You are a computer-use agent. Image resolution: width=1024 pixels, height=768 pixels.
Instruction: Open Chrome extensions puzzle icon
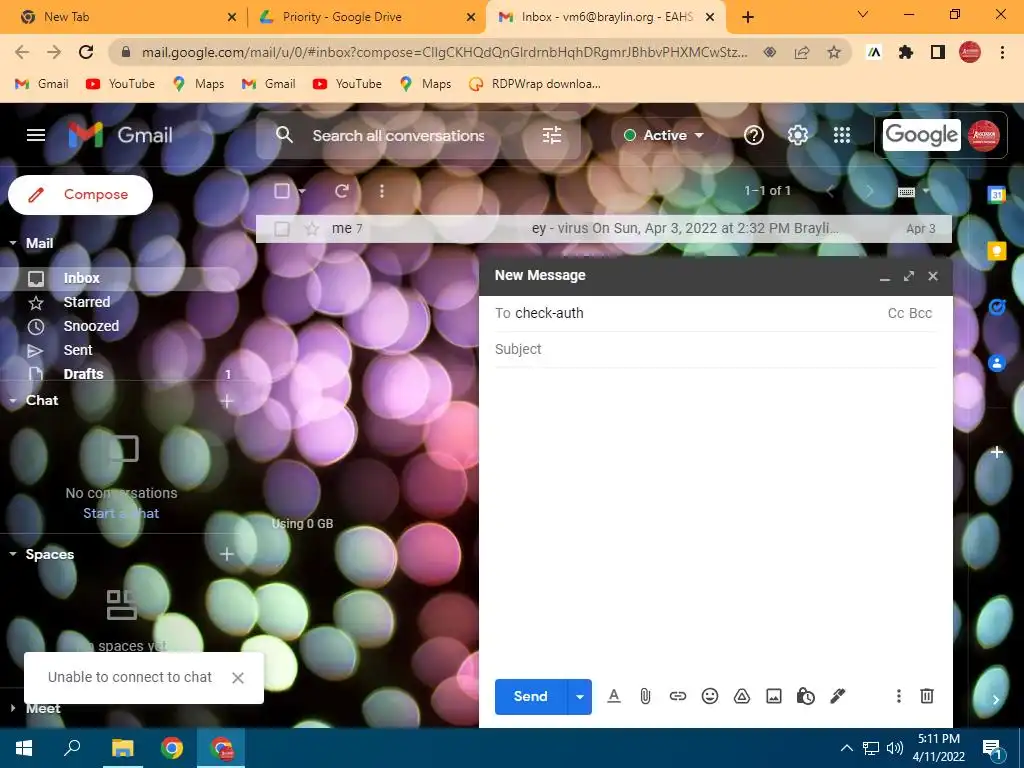point(906,52)
